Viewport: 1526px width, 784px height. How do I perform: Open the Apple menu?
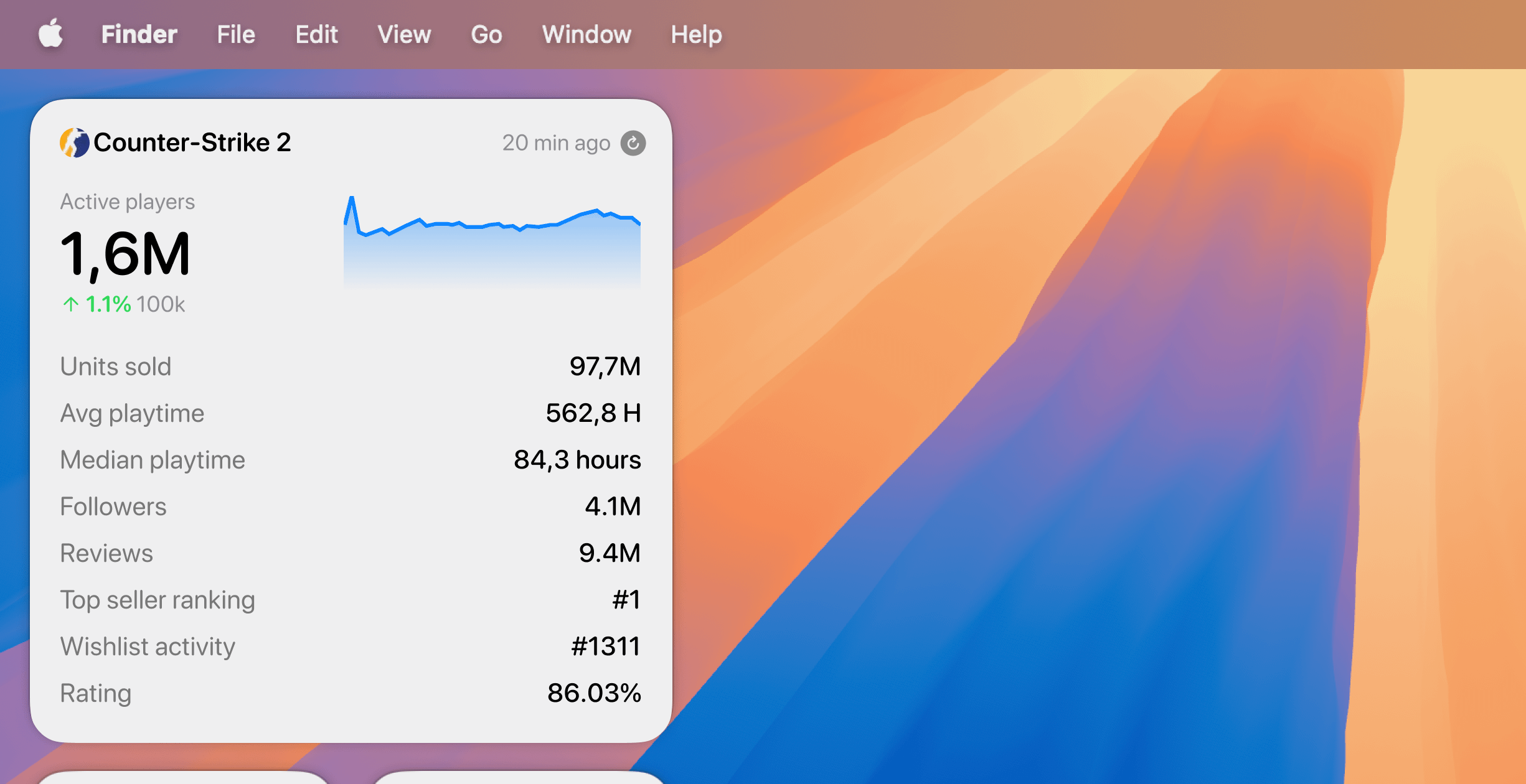pyautogui.click(x=51, y=34)
